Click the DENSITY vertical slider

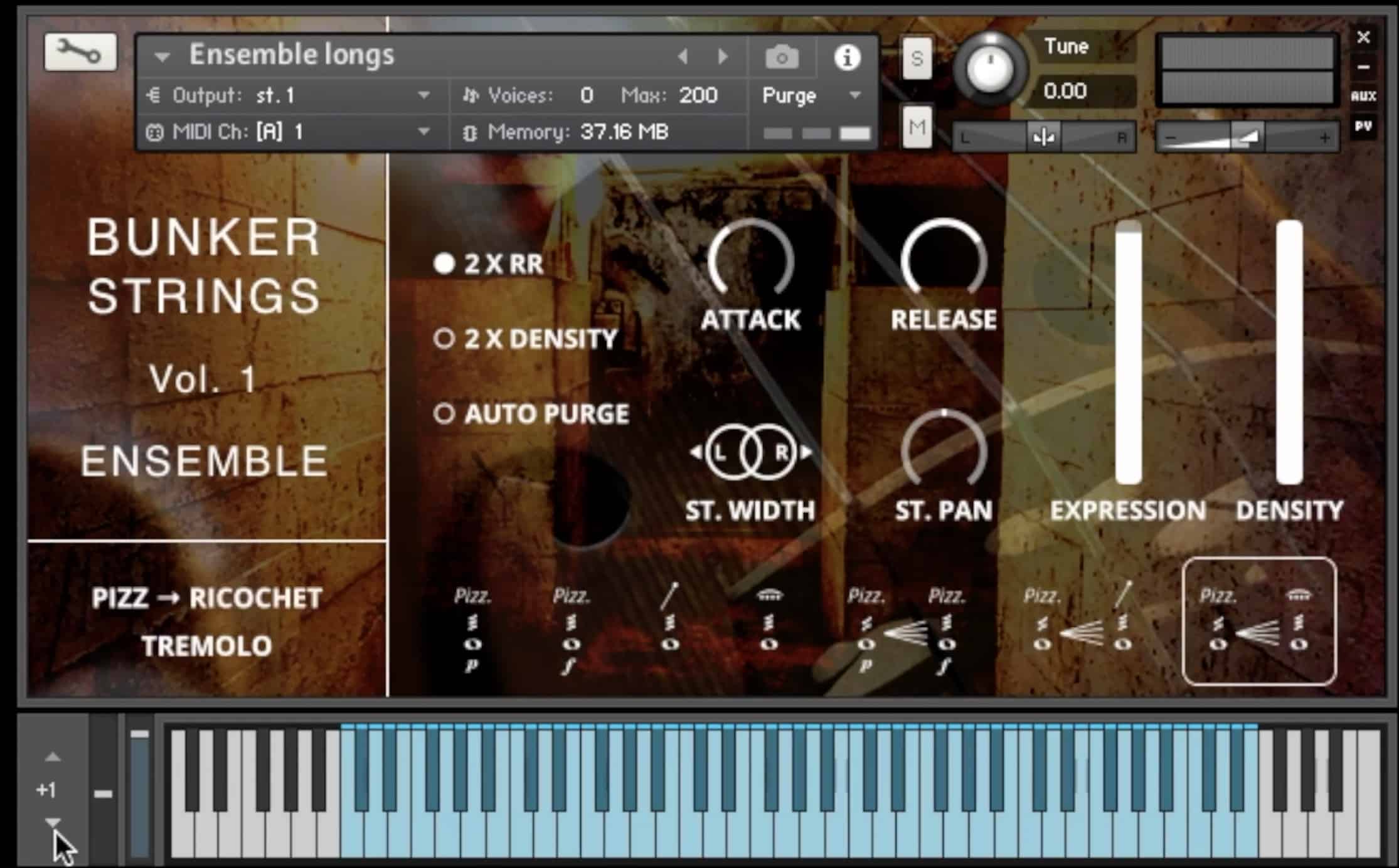coord(1289,352)
